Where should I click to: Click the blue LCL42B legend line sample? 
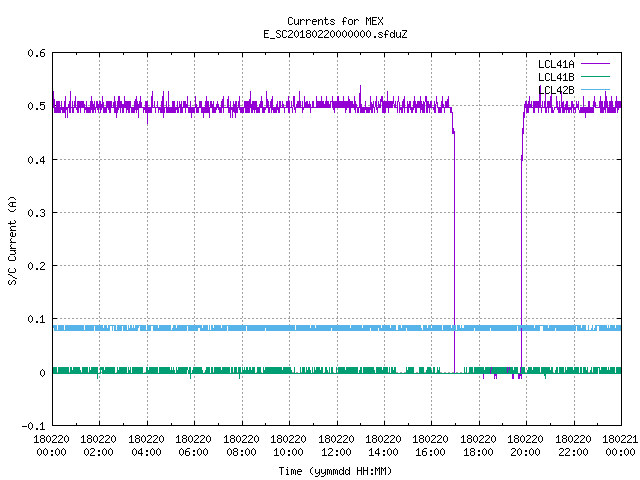(595, 89)
